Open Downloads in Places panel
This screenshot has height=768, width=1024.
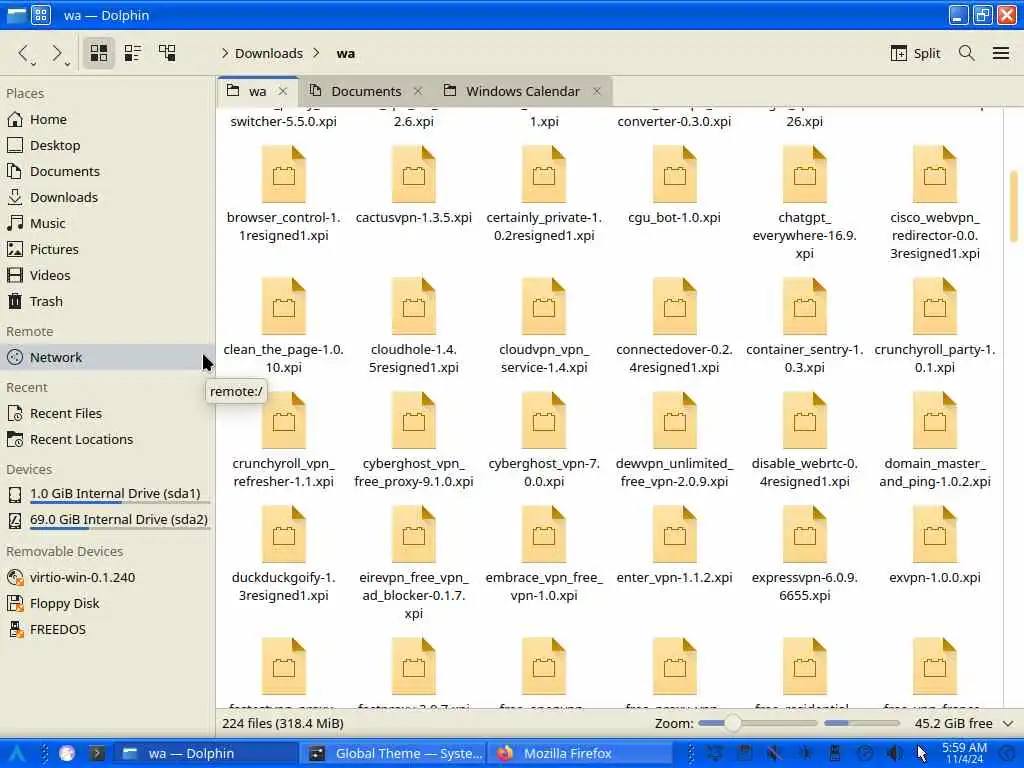click(107, 197)
